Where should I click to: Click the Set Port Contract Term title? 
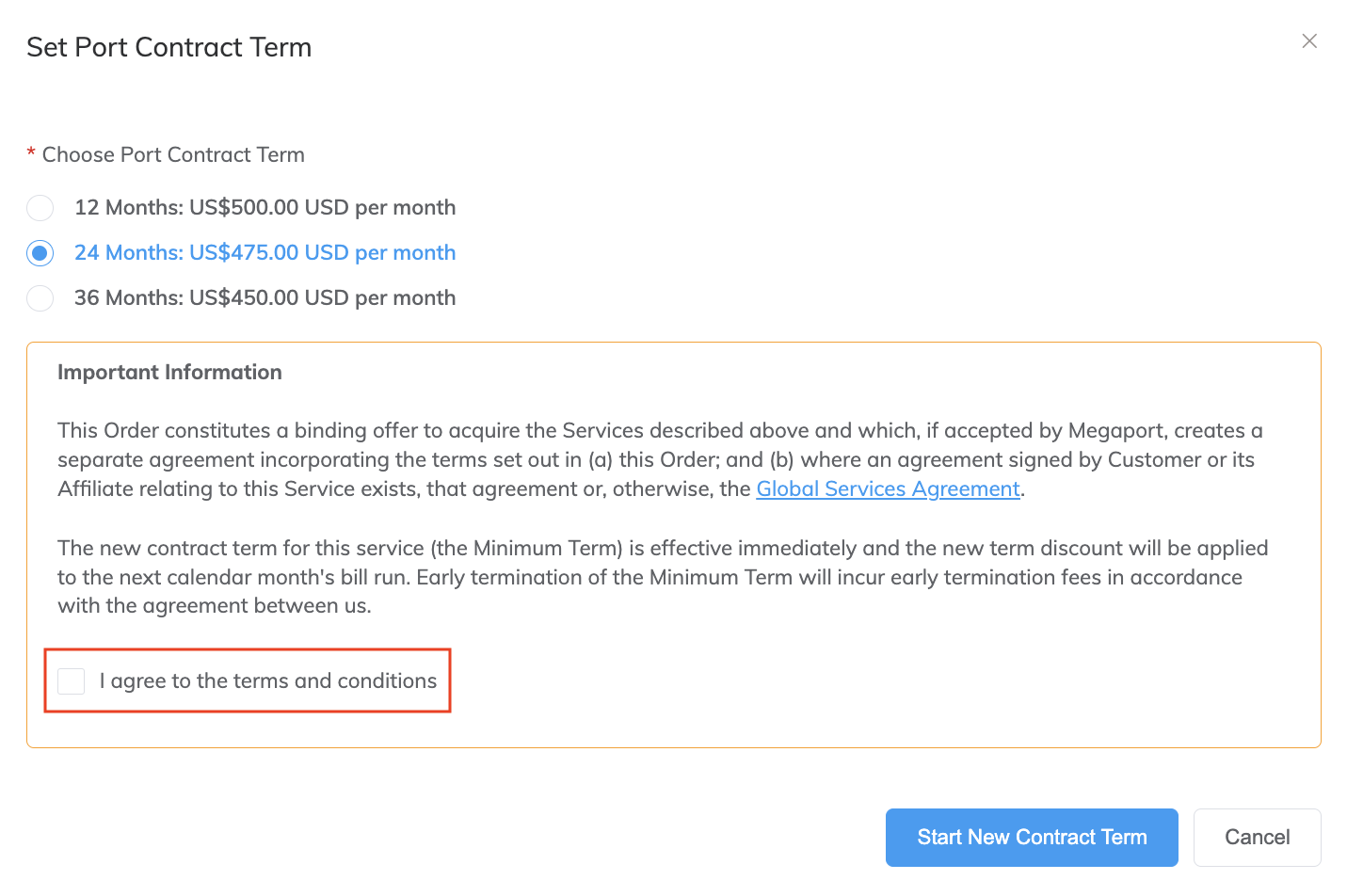tap(169, 48)
